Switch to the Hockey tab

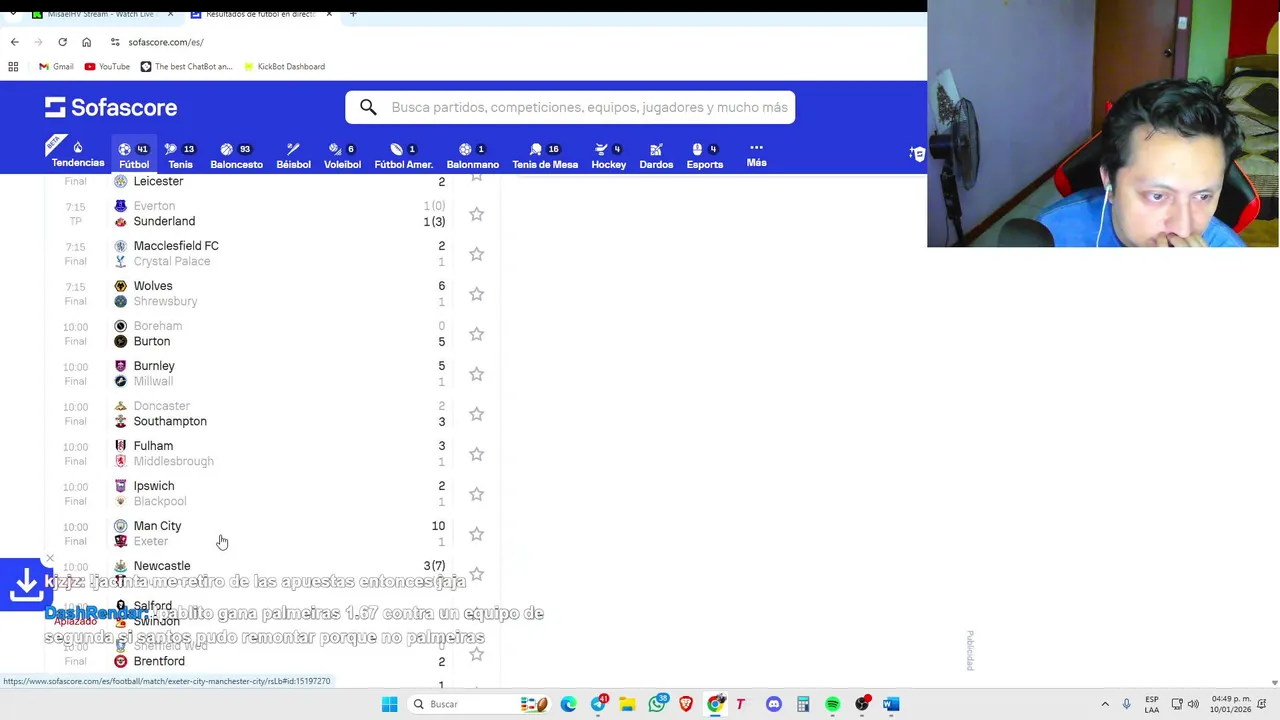[608, 155]
